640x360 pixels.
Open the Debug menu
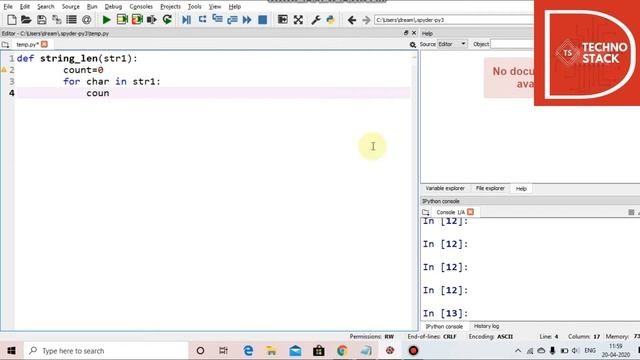coord(113,7)
